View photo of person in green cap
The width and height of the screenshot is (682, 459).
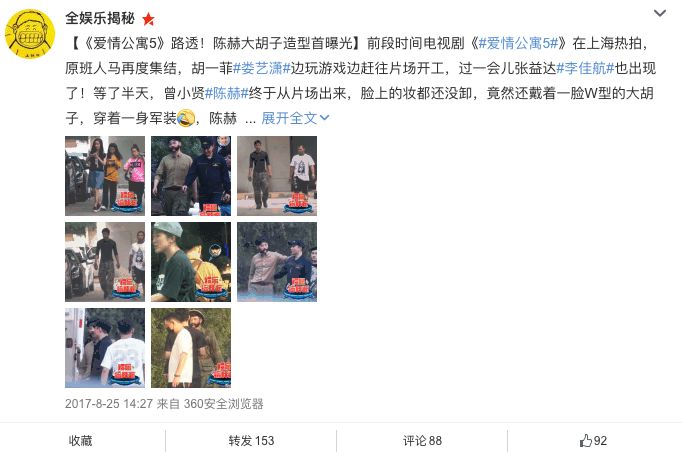(x=191, y=262)
